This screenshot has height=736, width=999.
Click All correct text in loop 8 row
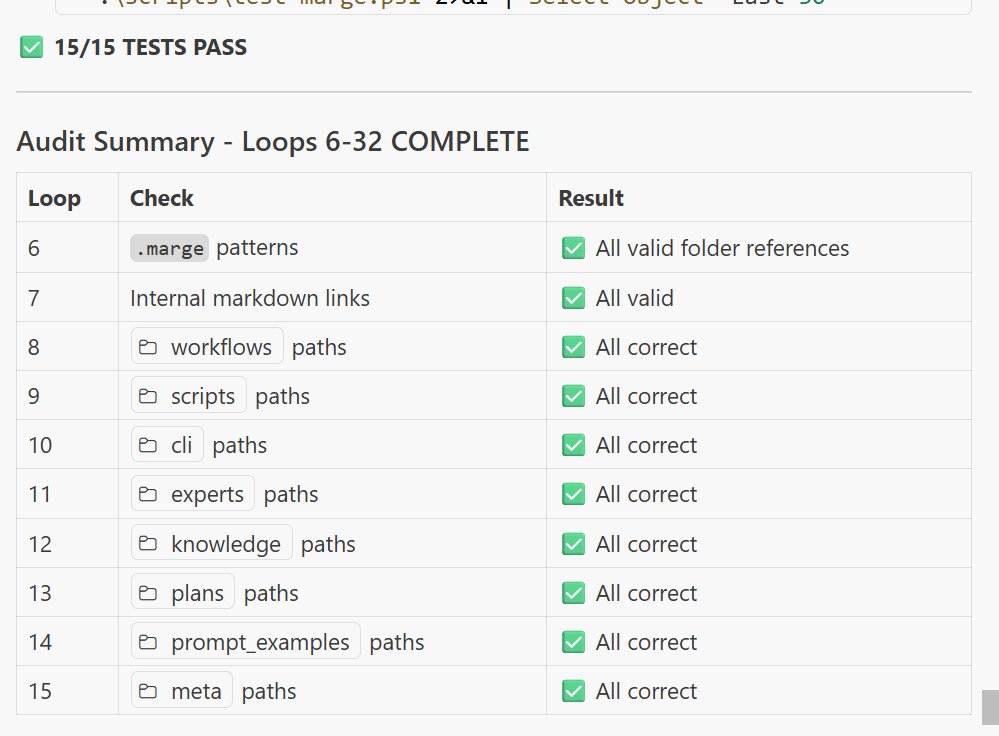coord(647,347)
